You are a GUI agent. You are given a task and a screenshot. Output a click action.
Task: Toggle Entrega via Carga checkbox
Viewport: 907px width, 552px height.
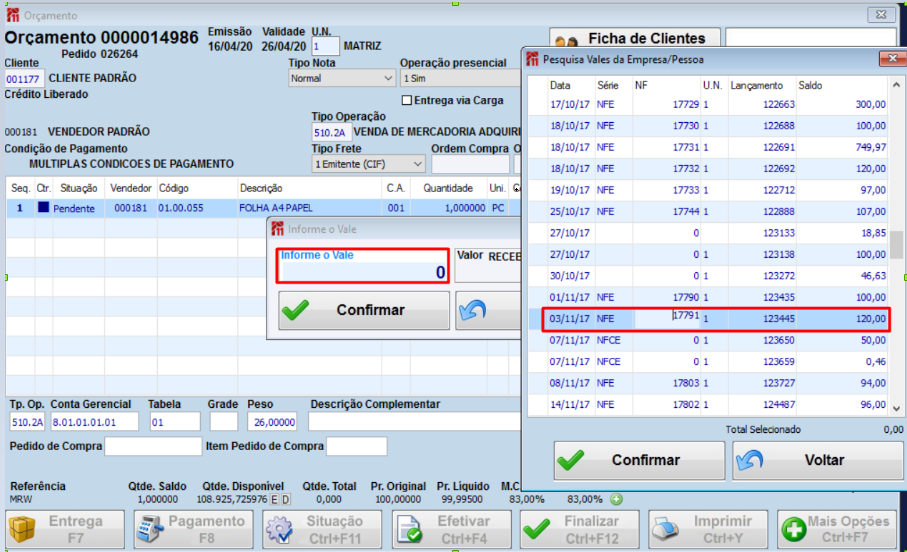[407, 100]
